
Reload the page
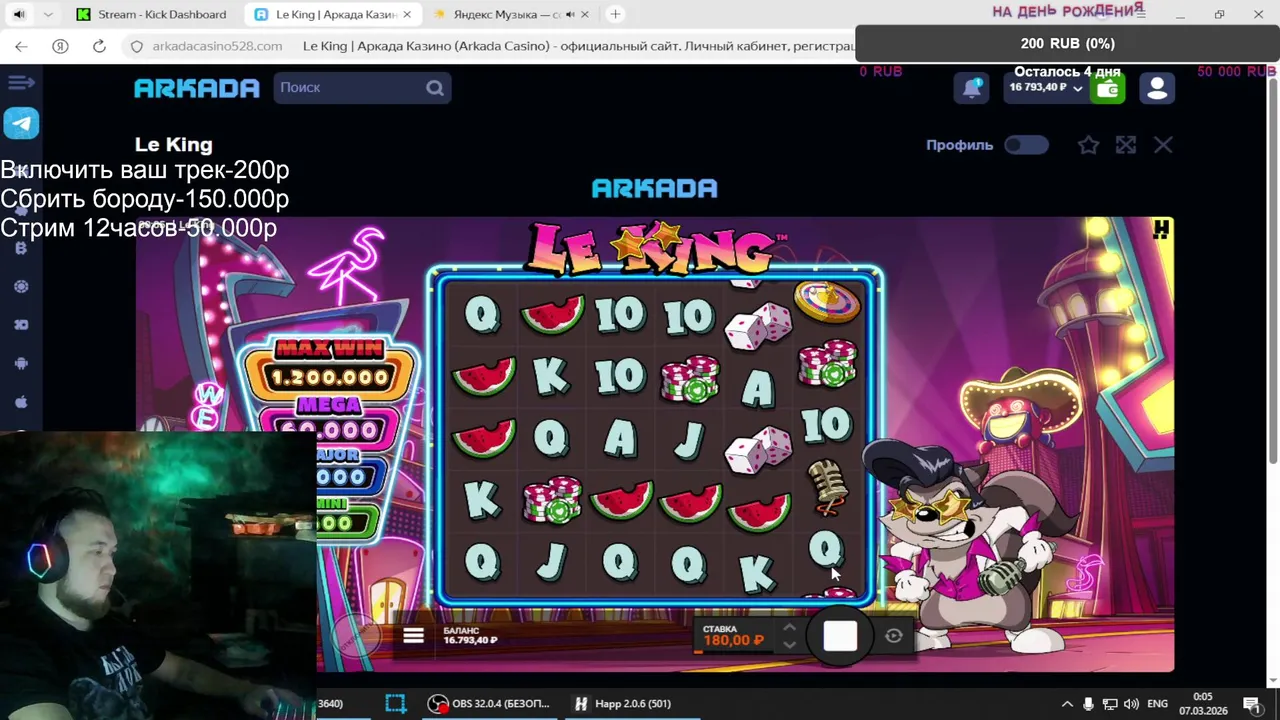click(99, 46)
